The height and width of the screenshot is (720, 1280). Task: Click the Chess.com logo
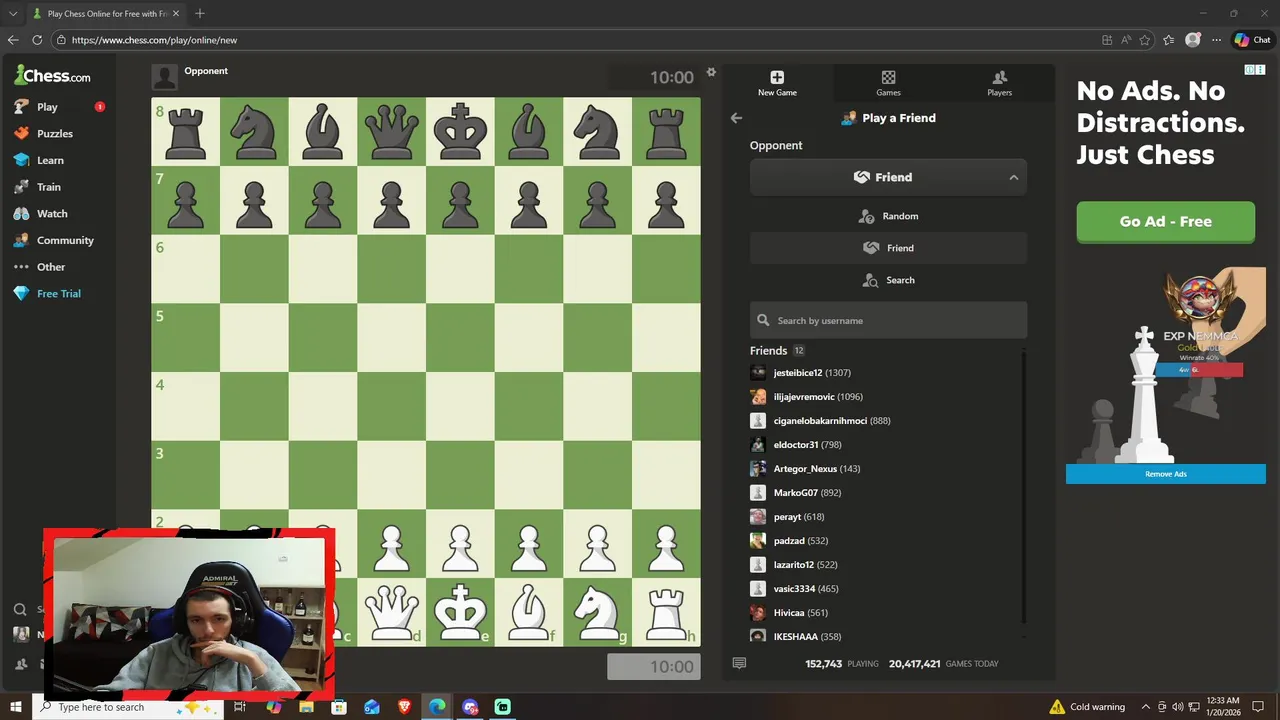(x=52, y=75)
